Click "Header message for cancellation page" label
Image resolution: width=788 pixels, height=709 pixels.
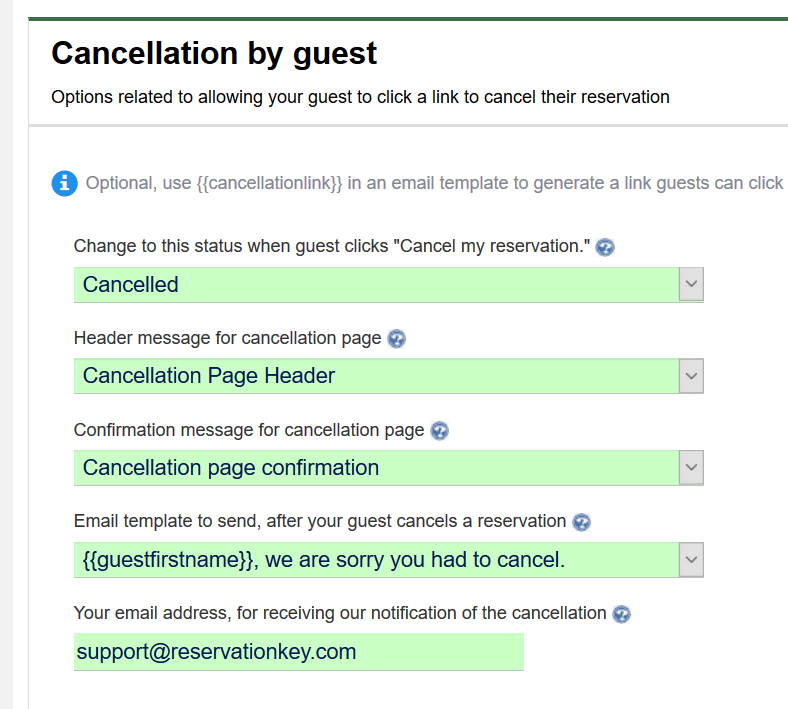pyautogui.click(x=227, y=338)
